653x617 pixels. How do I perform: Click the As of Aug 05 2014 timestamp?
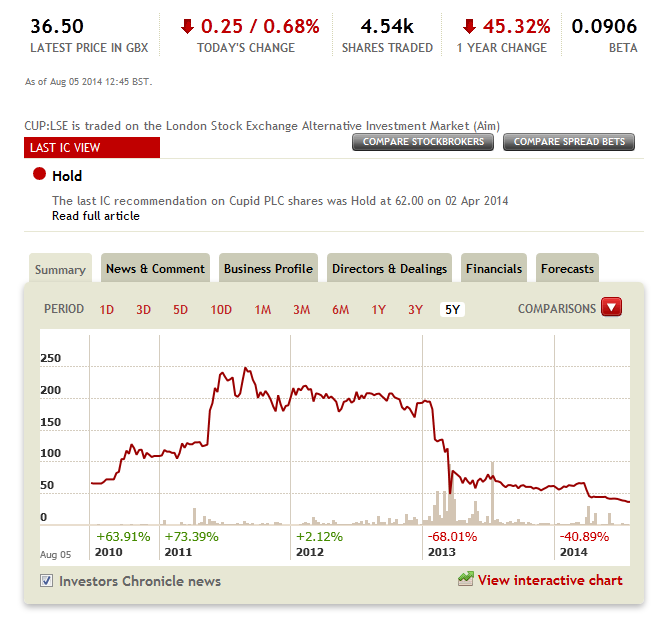click(x=88, y=82)
